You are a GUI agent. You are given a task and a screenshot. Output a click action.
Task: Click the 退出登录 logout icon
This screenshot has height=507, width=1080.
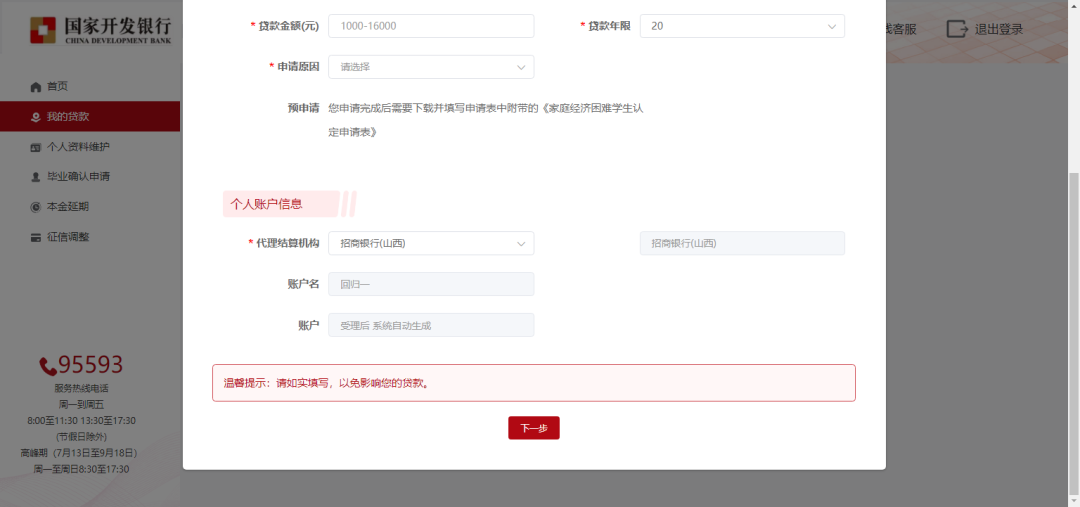(x=957, y=29)
